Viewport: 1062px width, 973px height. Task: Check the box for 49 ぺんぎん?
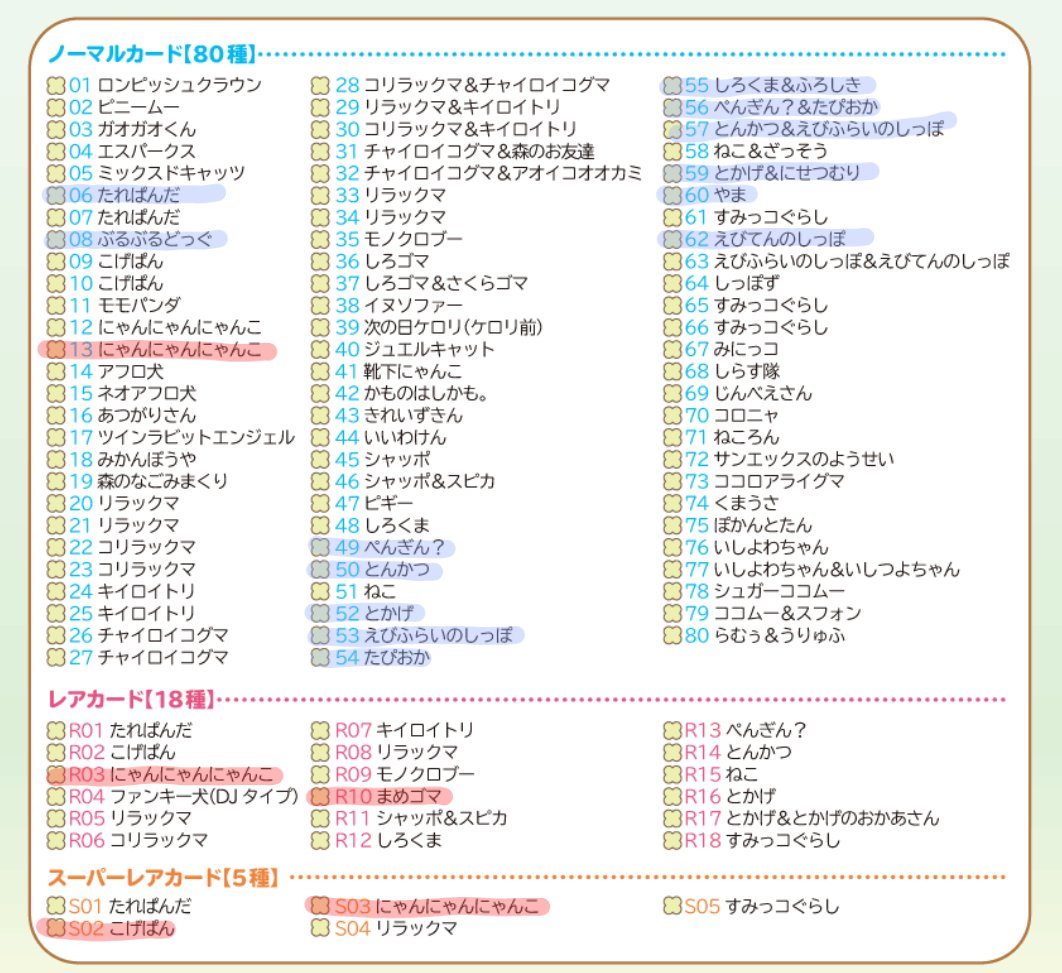(x=320, y=547)
